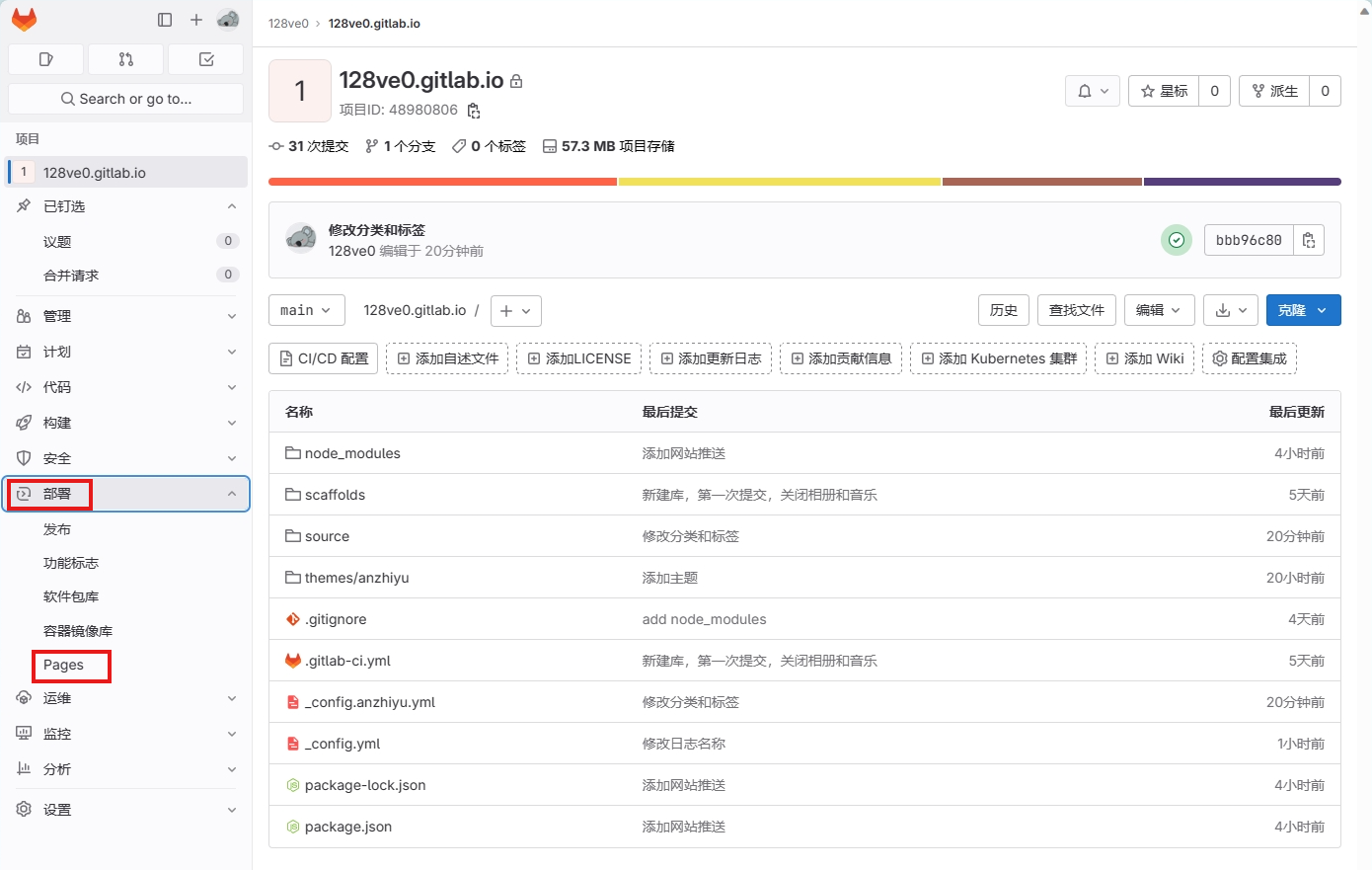
Task: Click the yellow language bar segment
Action: click(780, 182)
